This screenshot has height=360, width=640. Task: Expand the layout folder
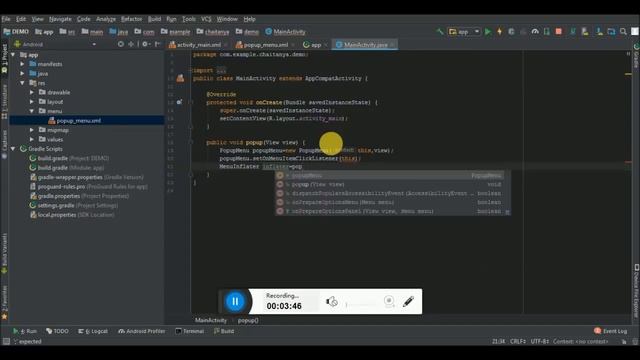32,102
